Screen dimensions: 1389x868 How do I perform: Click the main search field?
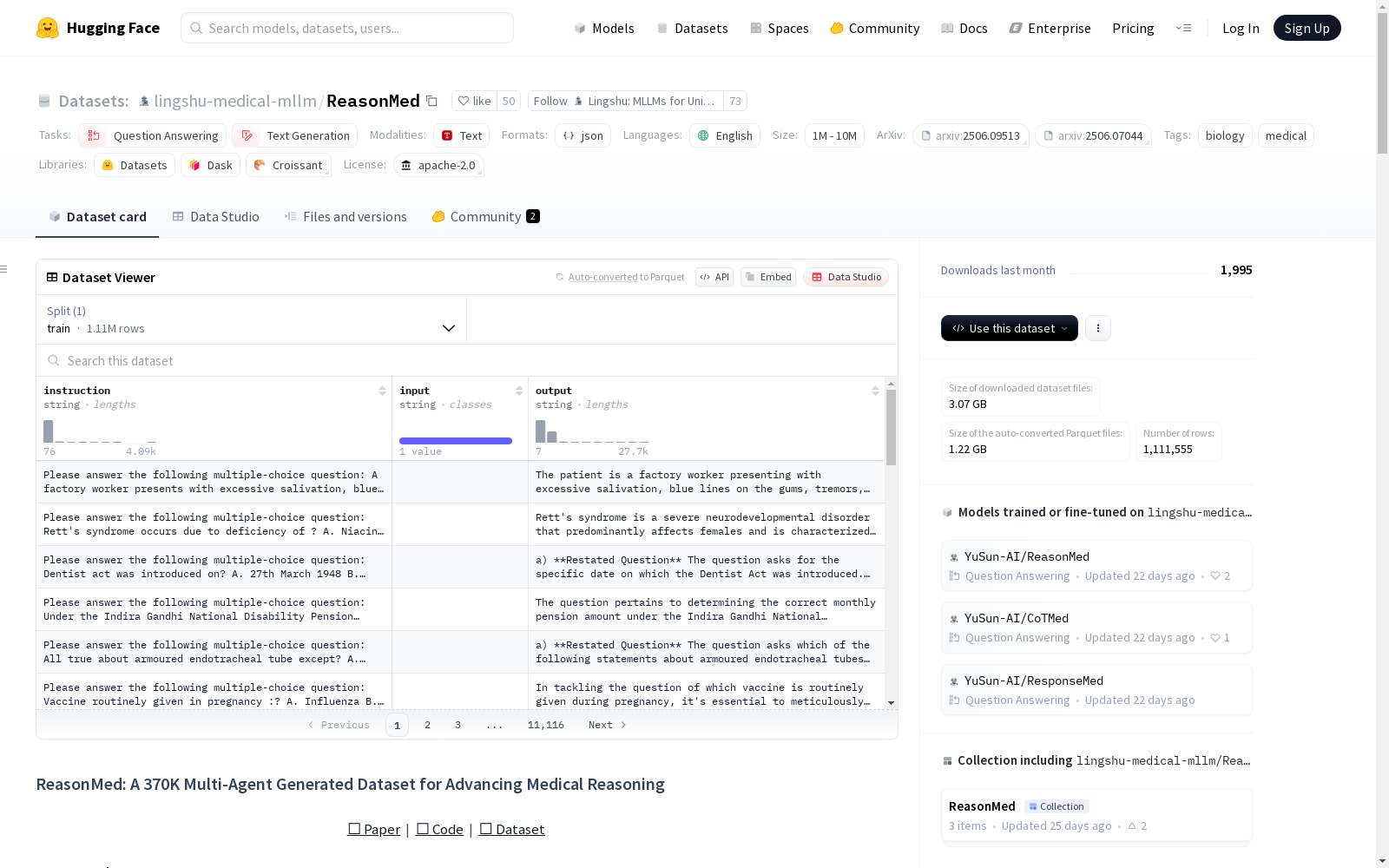[x=347, y=28]
